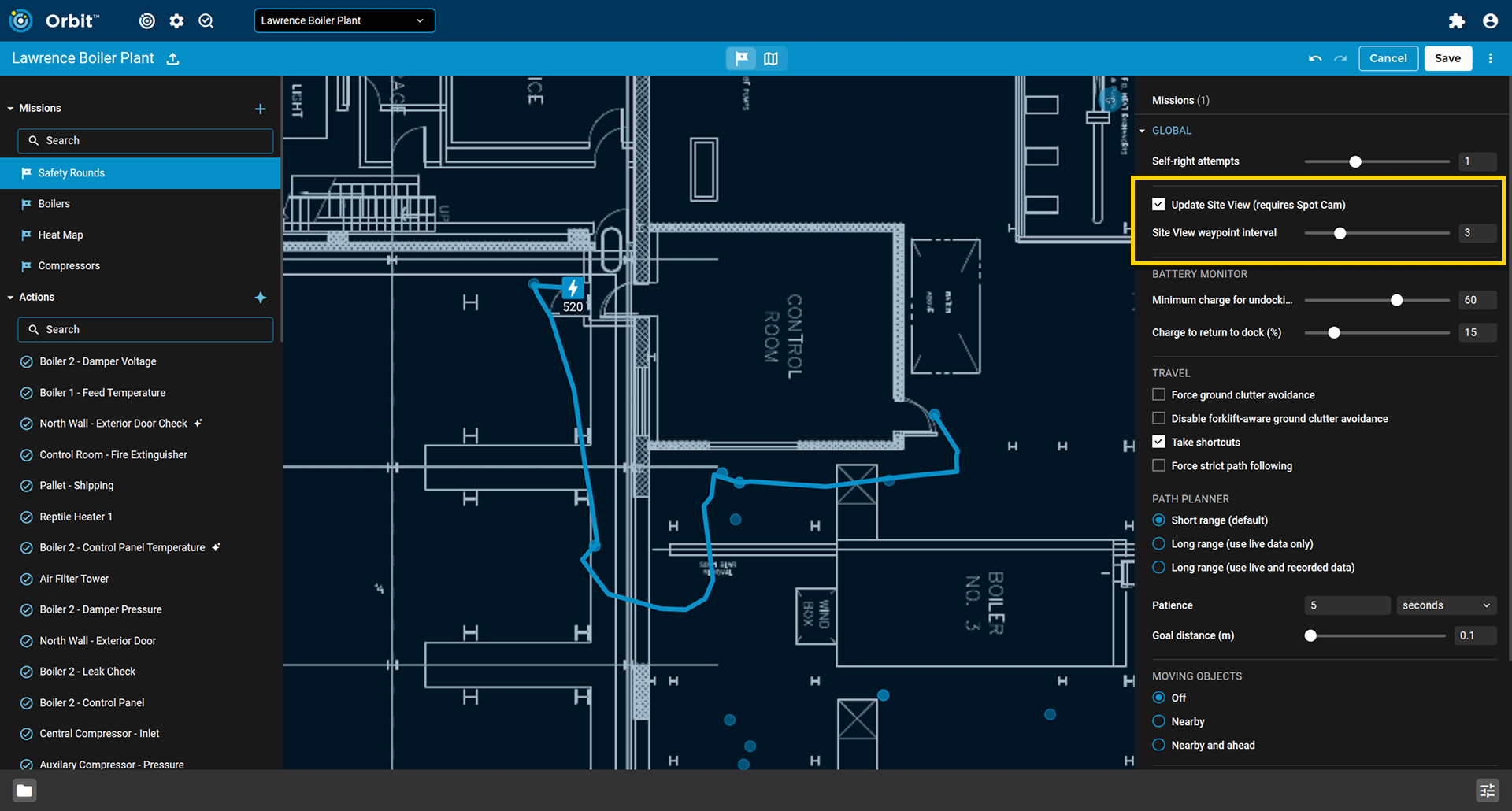Save the mission changes
1512x811 pixels.
(x=1447, y=58)
